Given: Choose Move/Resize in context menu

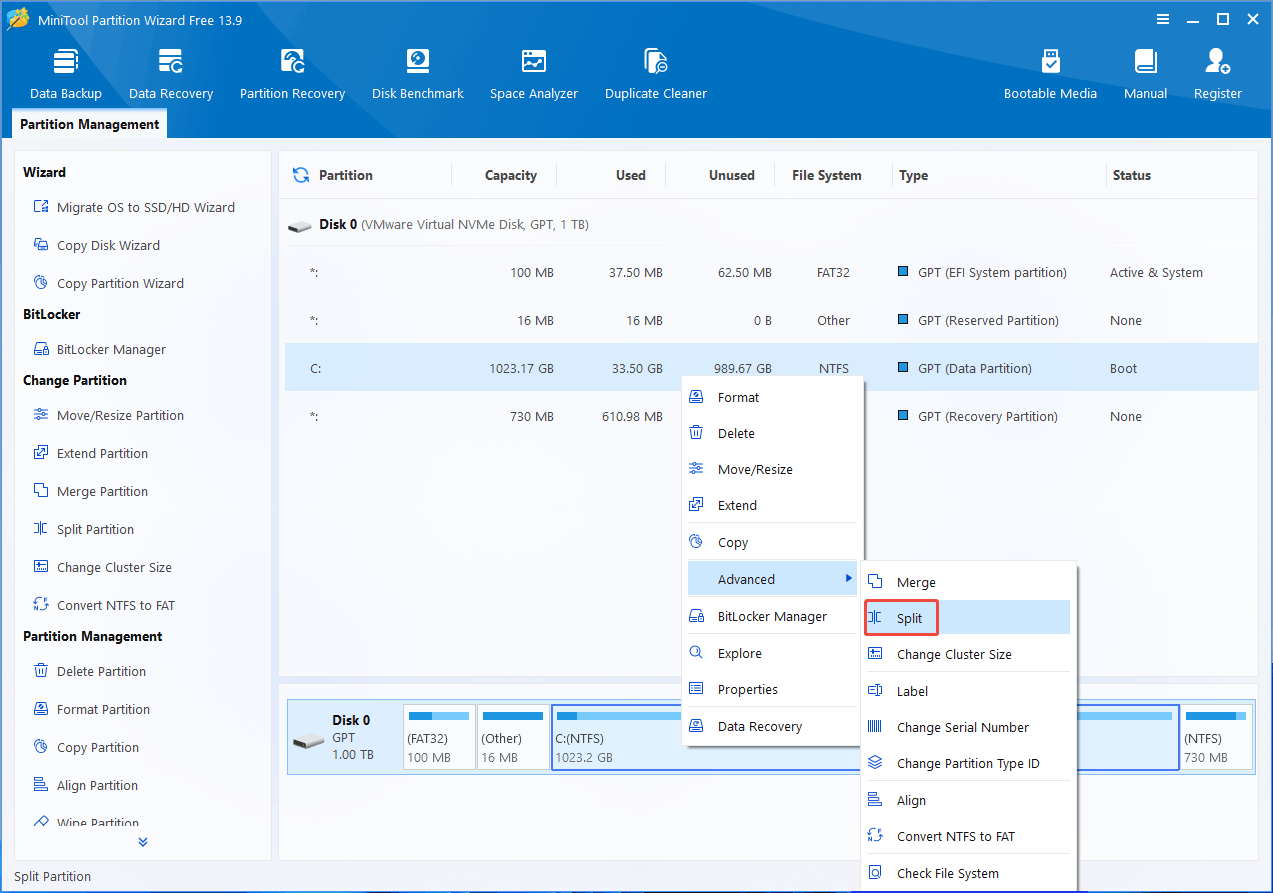Looking at the screenshot, I should tap(772, 469).
